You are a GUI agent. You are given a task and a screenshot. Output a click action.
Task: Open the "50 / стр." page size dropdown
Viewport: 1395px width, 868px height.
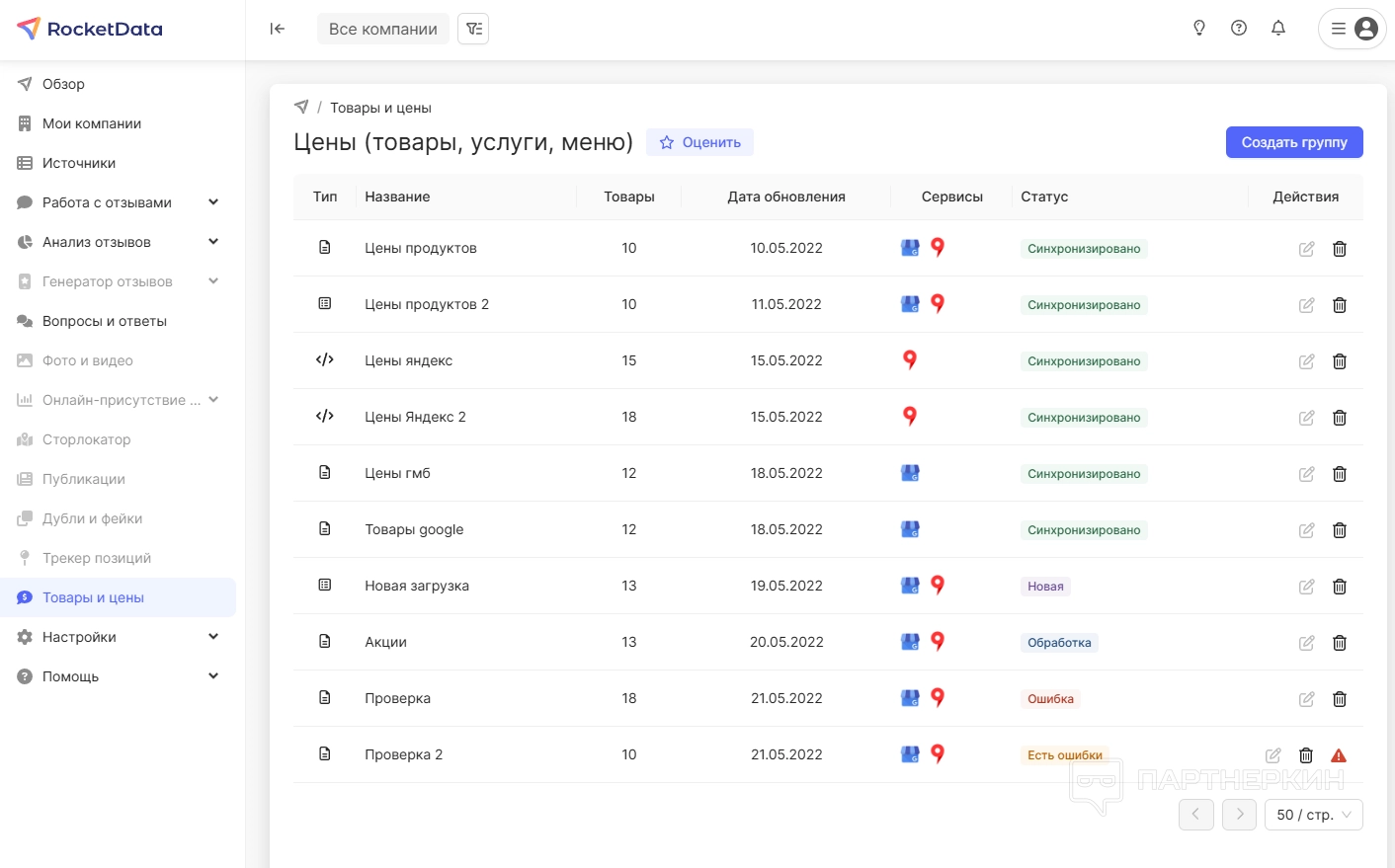pos(1313,815)
